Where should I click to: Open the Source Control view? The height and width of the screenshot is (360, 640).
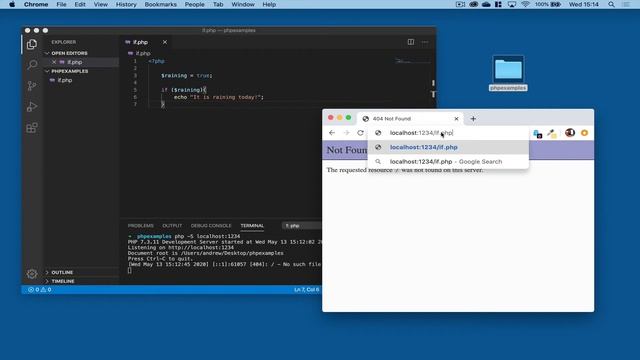coord(32,86)
